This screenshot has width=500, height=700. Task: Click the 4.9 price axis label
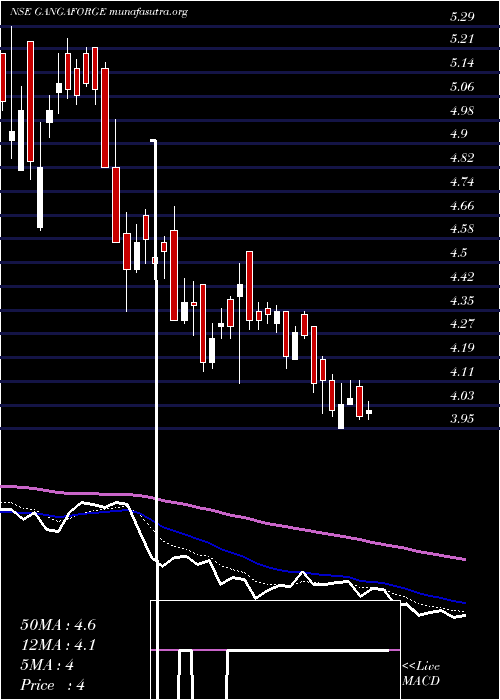click(458, 134)
